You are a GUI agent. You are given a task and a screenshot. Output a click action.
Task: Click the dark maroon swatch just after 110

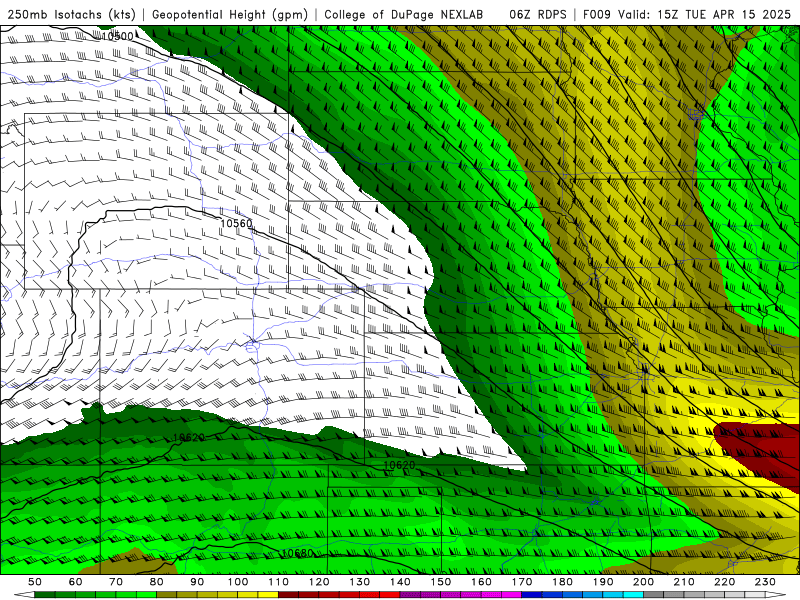[x=289, y=595]
